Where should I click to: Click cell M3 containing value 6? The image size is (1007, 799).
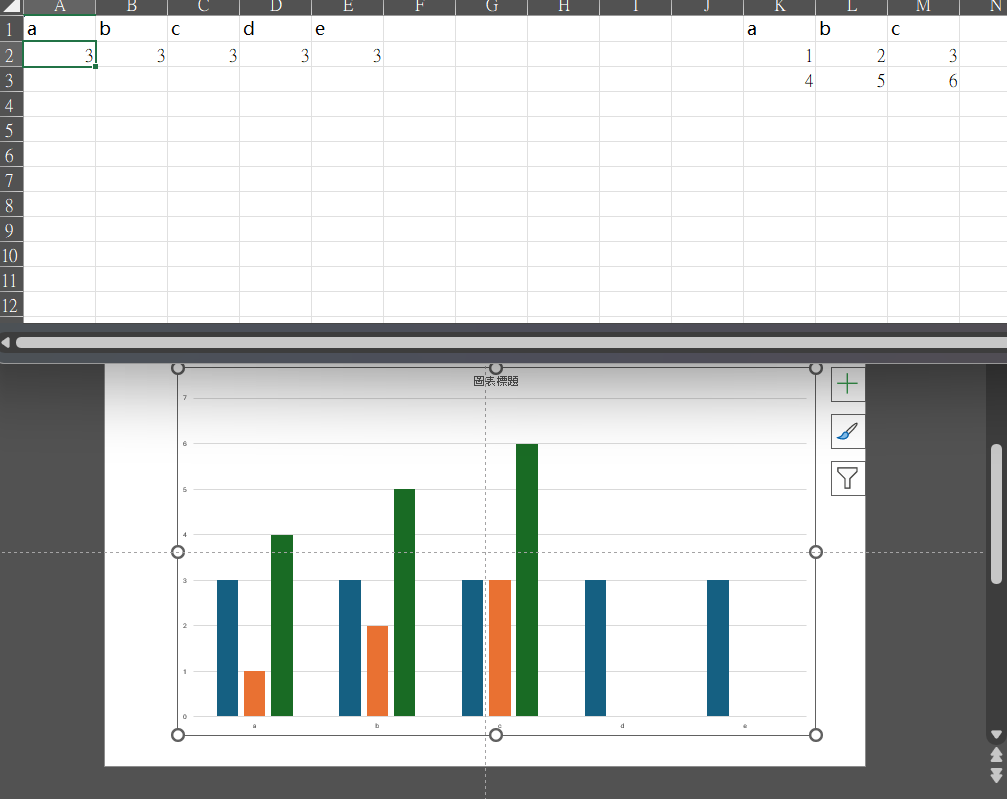coord(923,81)
